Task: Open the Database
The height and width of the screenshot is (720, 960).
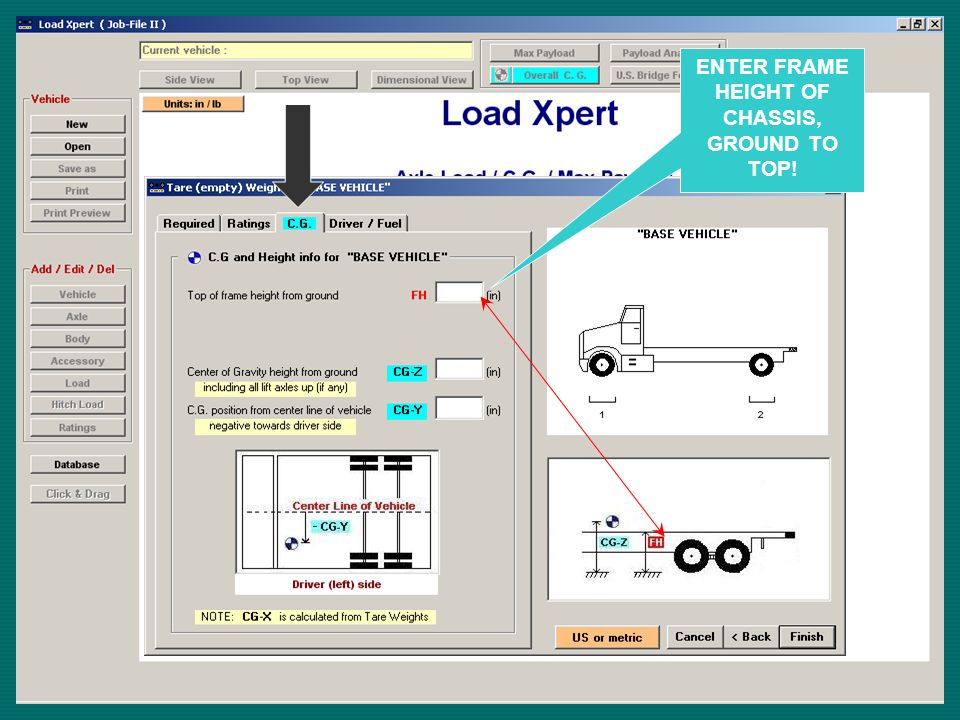Action: tap(77, 465)
